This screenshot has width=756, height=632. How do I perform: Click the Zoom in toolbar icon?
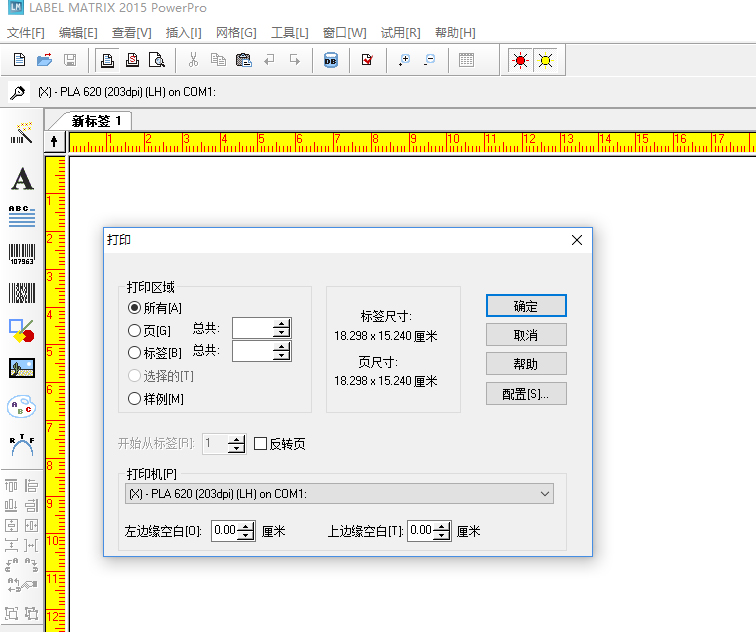404,60
